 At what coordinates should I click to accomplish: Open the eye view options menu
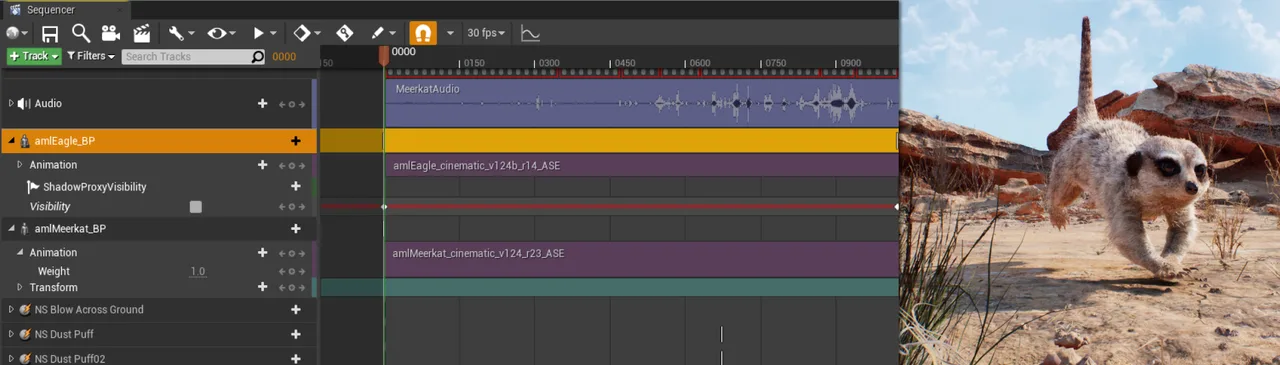point(221,33)
